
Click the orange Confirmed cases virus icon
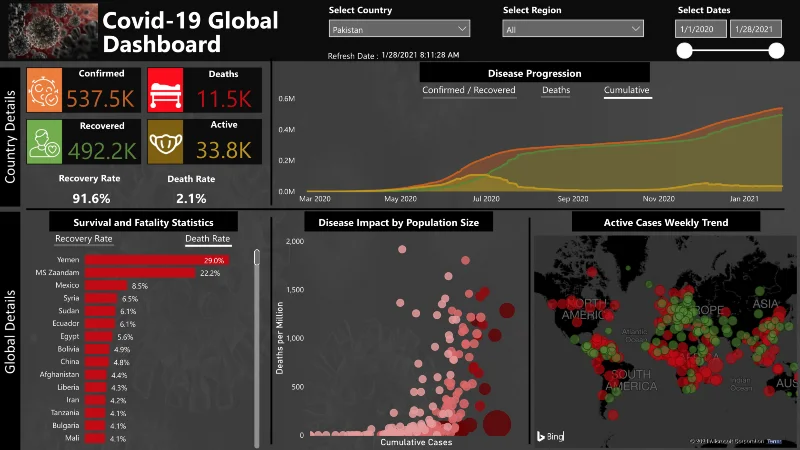pos(44,90)
